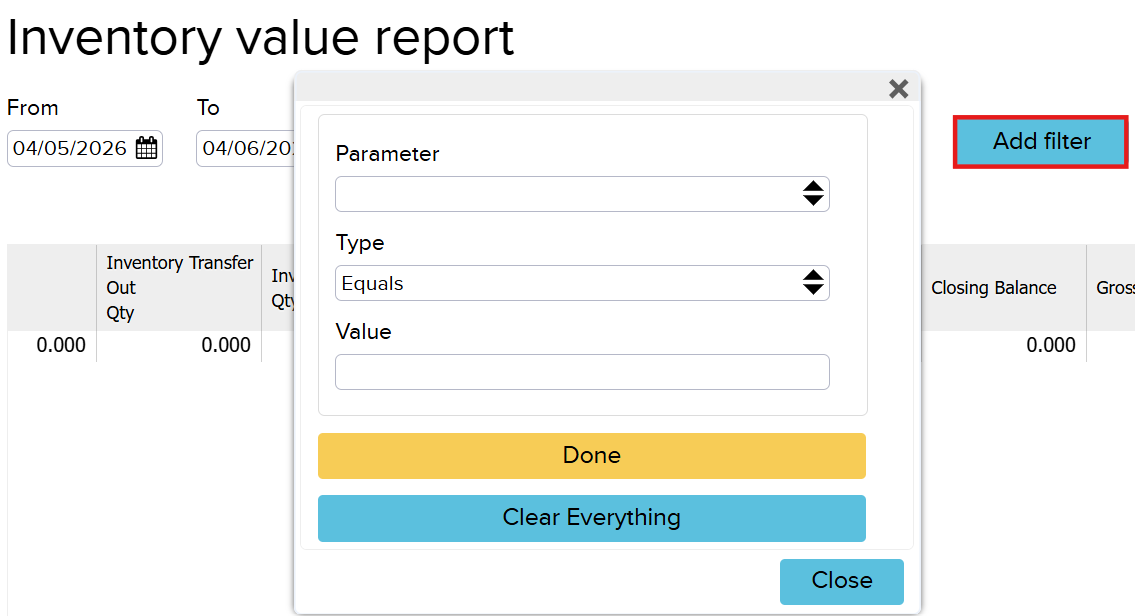Select the From date field 04/05/2026
The width and height of the screenshot is (1135, 616).
pyautogui.click(x=70, y=149)
